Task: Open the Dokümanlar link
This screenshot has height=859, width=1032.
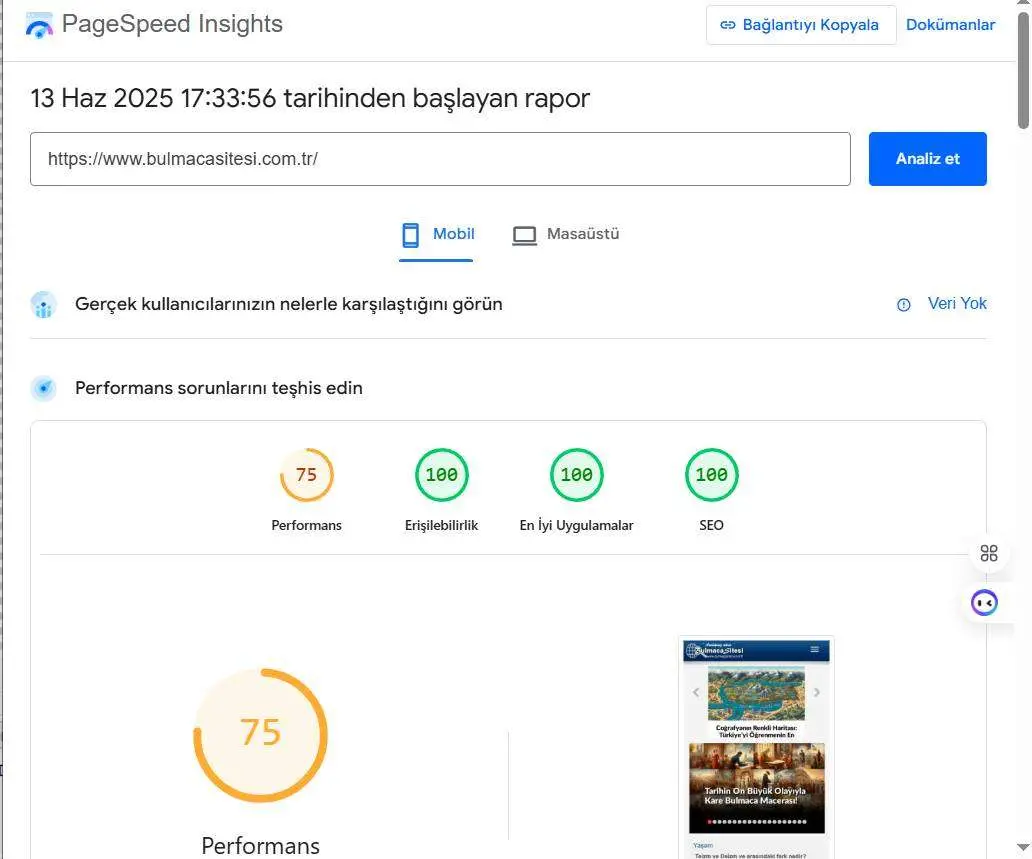Action: (950, 25)
